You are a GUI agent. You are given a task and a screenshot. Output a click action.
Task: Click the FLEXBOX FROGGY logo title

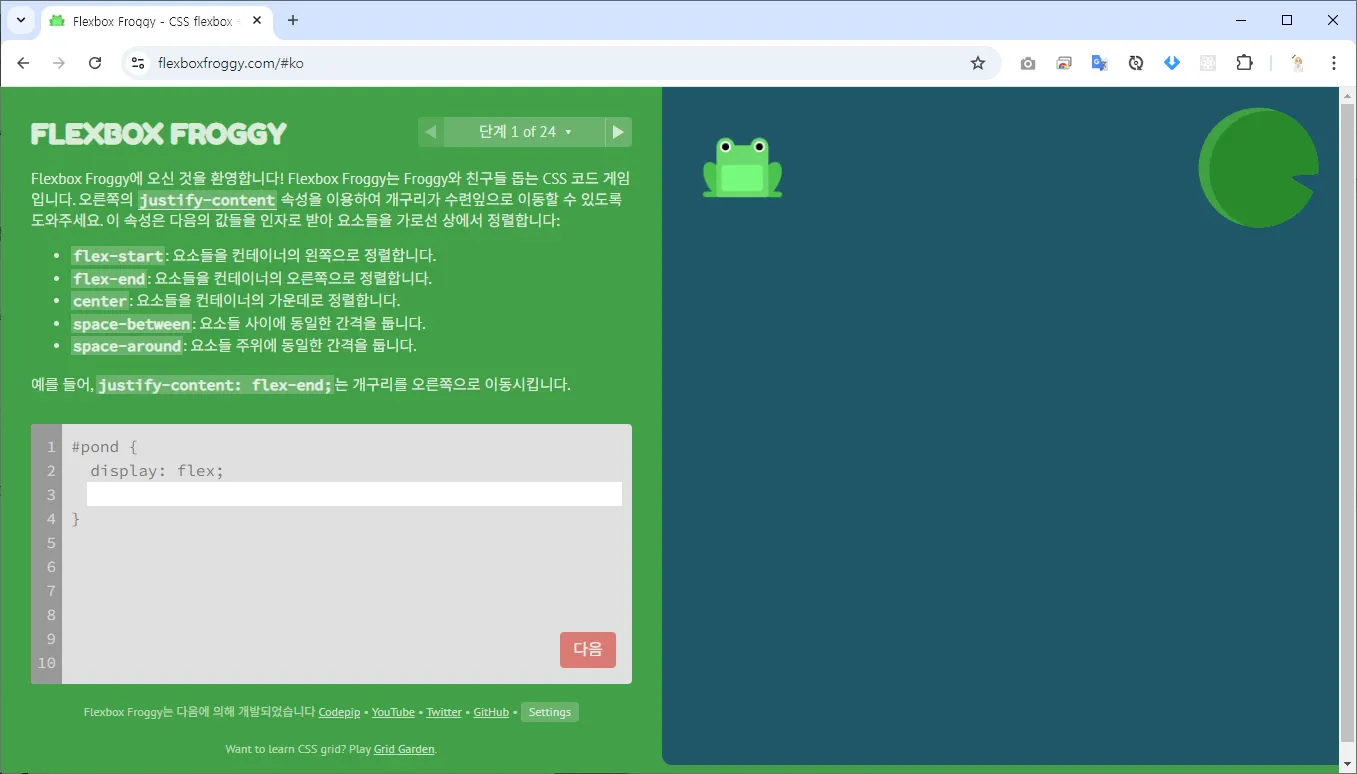click(159, 133)
